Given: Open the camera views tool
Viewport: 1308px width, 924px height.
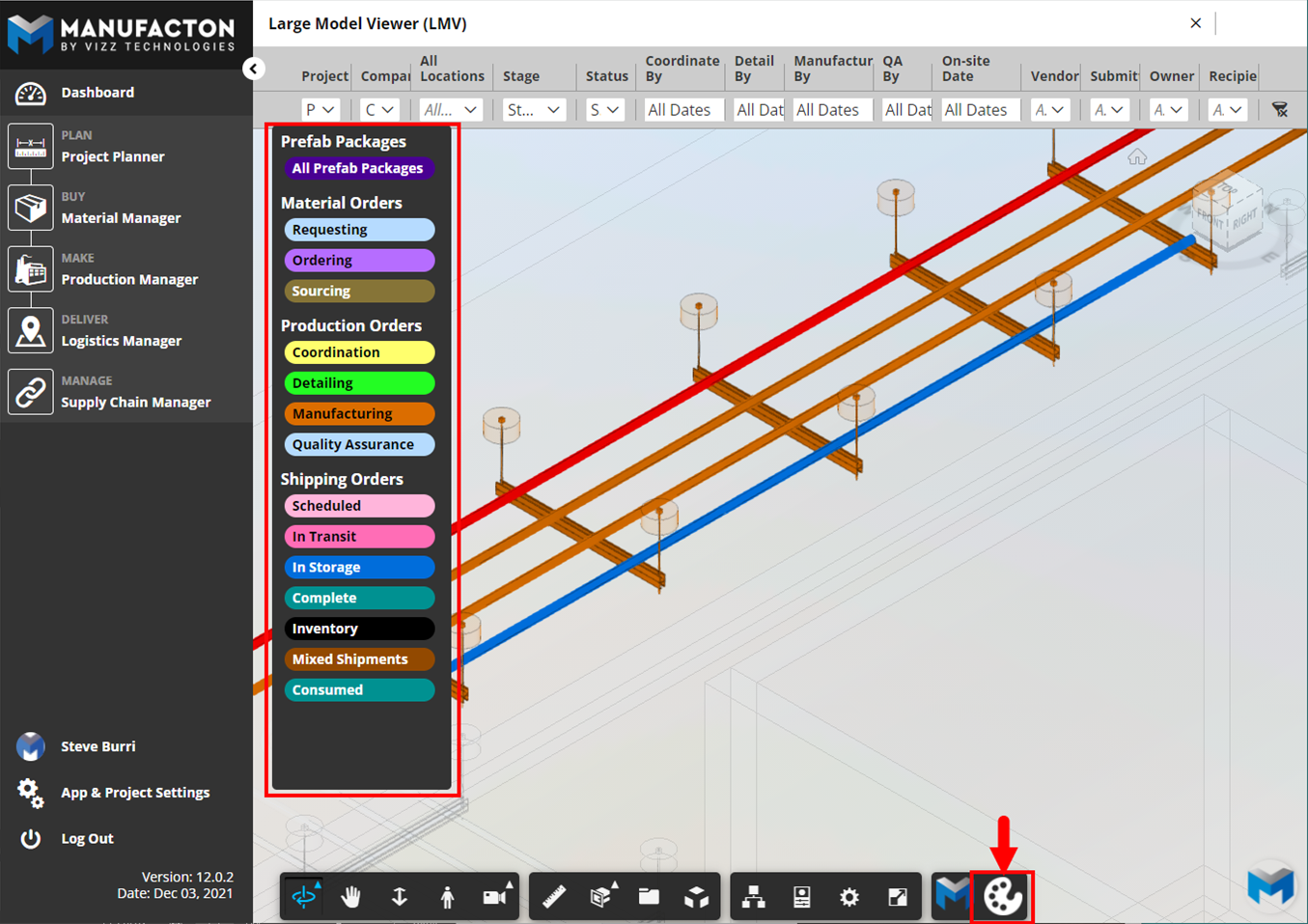Looking at the screenshot, I should point(496,896).
